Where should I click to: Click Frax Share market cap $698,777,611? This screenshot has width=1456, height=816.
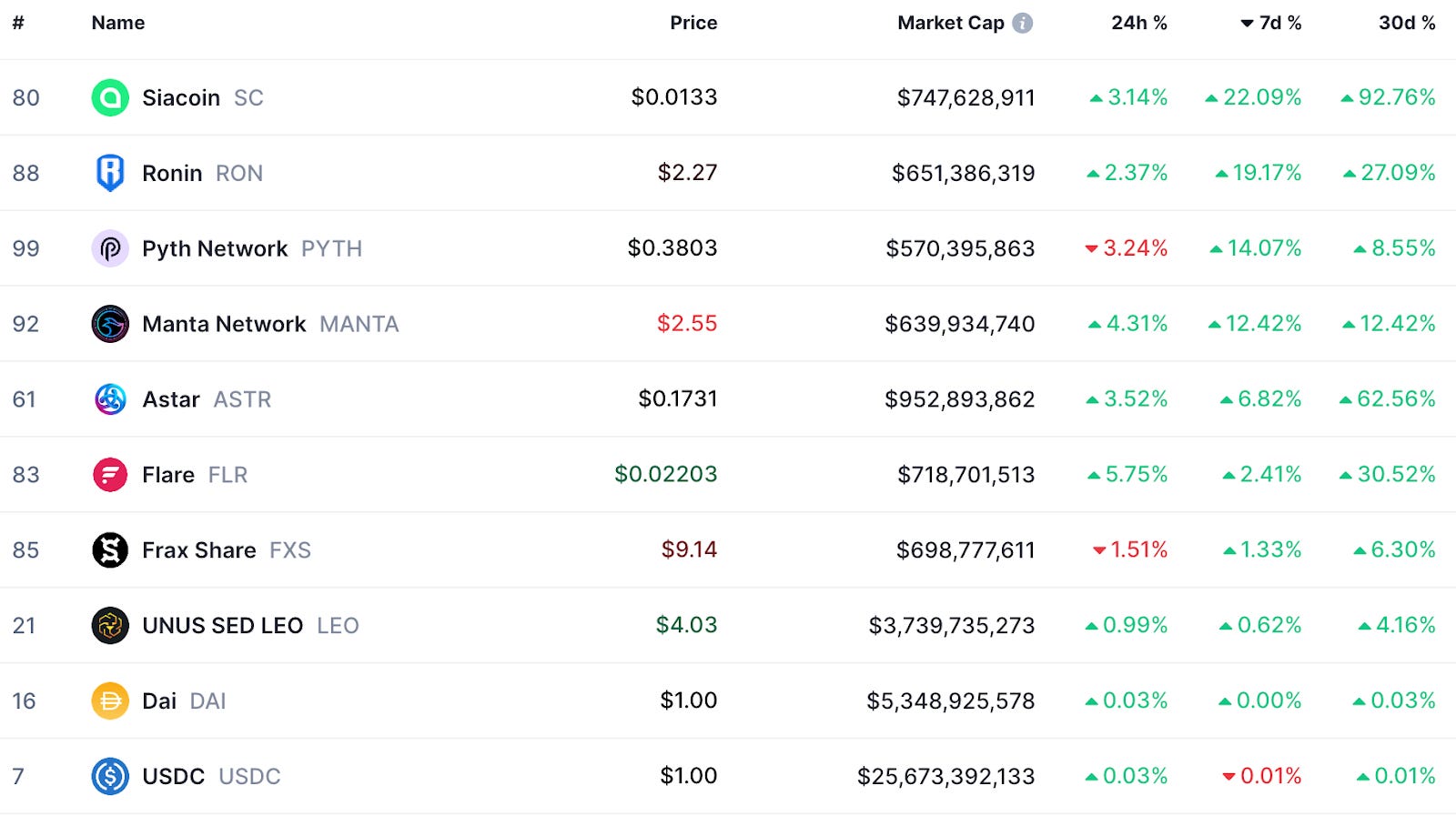[966, 550]
